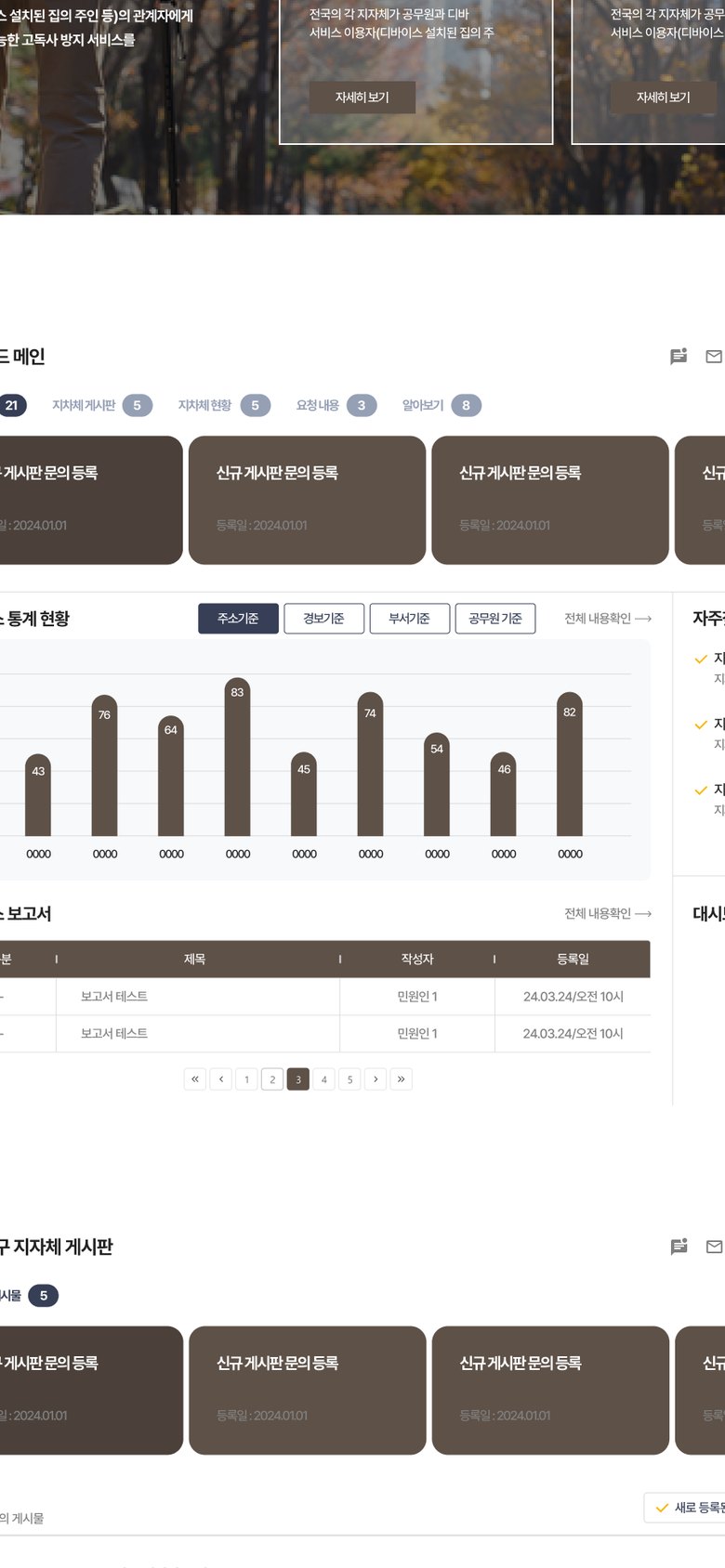Screen dimensions: 725x1568
Task: Open the mail icon in the 메인 section header
Action: (714, 357)
